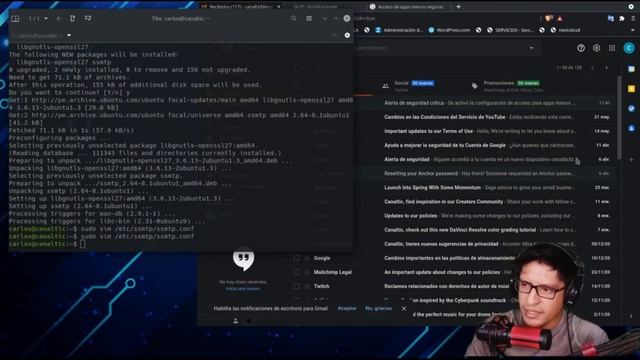The height and width of the screenshot is (360, 640).
Task: Star the Mailchimp Legal email
Action: (x=307, y=272)
